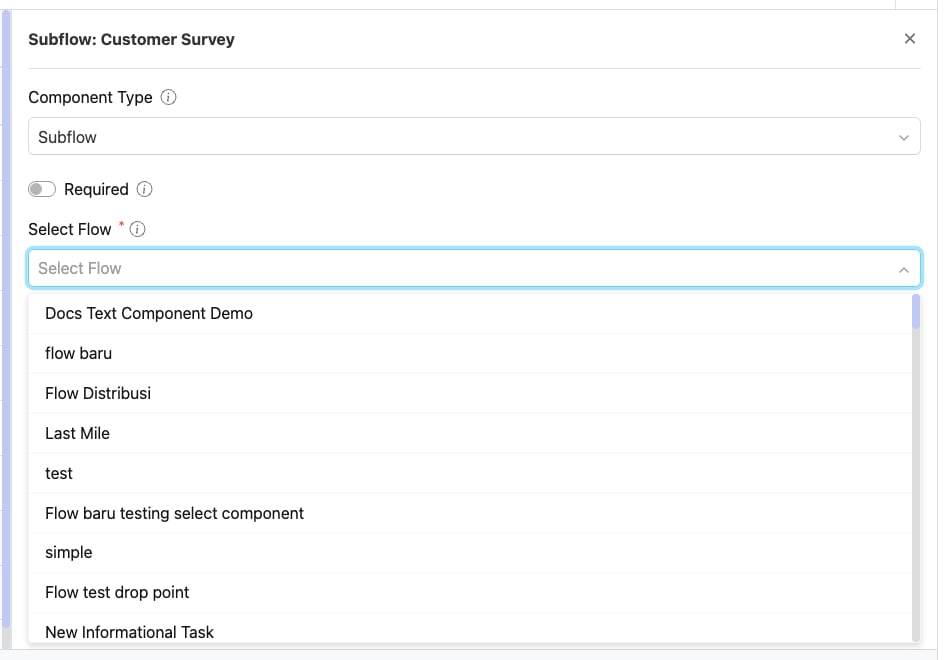Image resolution: width=950 pixels, height=660 pixels.
Task: Choose the simple flow option
Action: (470, 553)
